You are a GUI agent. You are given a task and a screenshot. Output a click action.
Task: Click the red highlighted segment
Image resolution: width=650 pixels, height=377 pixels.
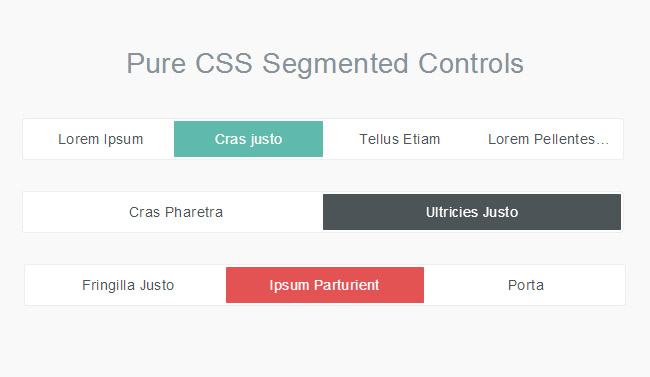[325, 285]
